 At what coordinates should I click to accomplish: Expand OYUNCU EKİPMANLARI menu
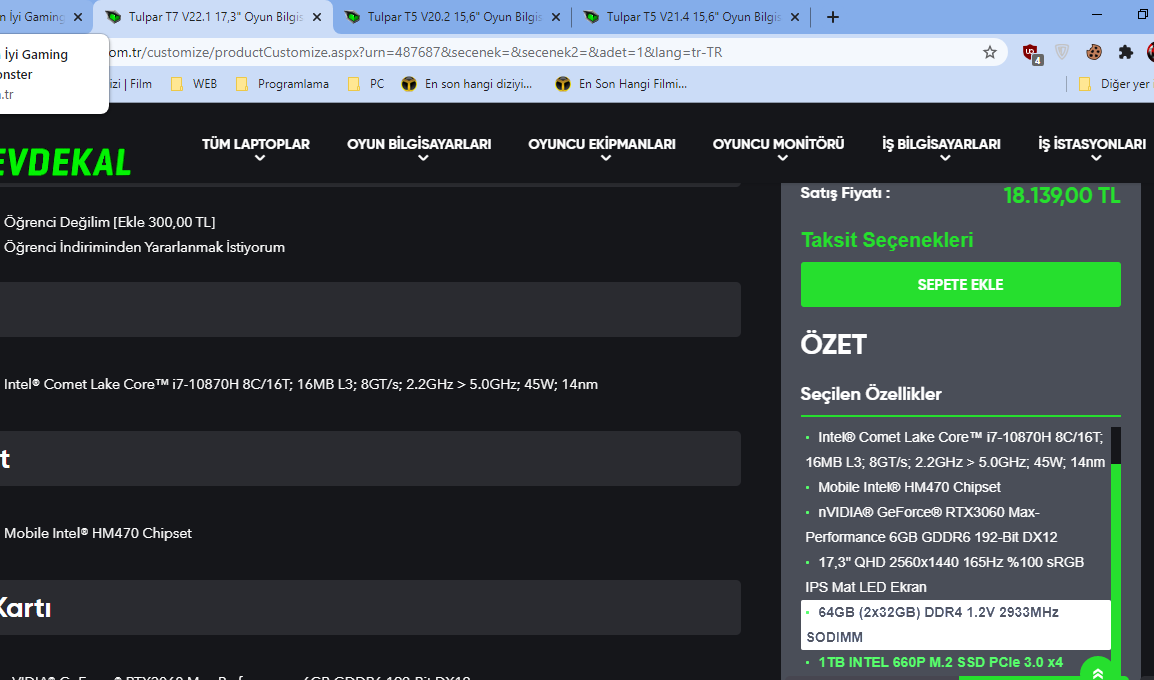click(602, 147)
